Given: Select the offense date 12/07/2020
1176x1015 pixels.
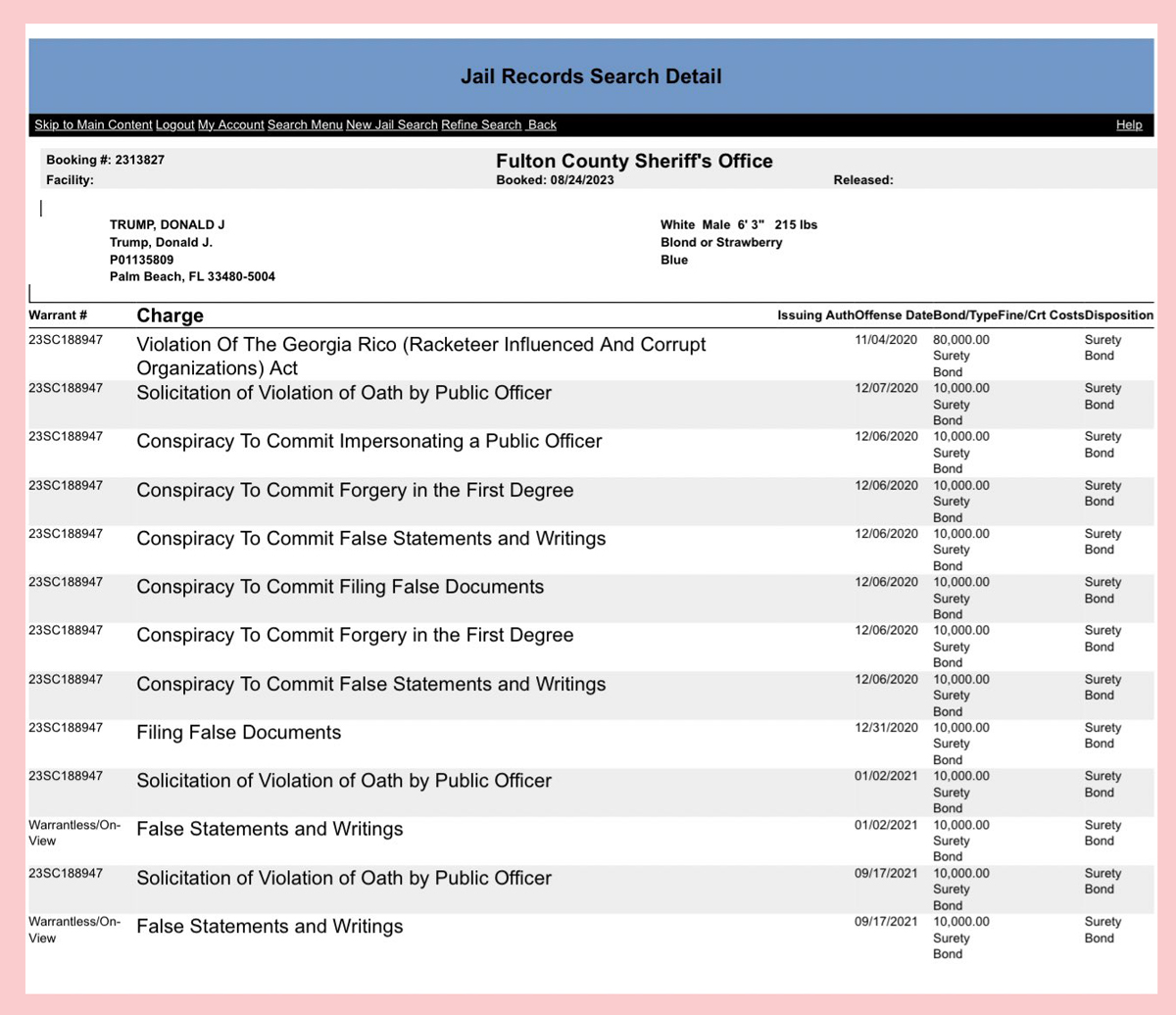Looking at the screenshot, I should [887, 388].
